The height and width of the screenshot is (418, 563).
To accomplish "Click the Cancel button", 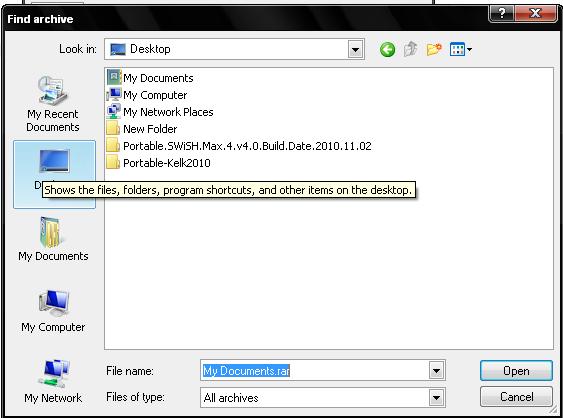I will pos(516,397).
